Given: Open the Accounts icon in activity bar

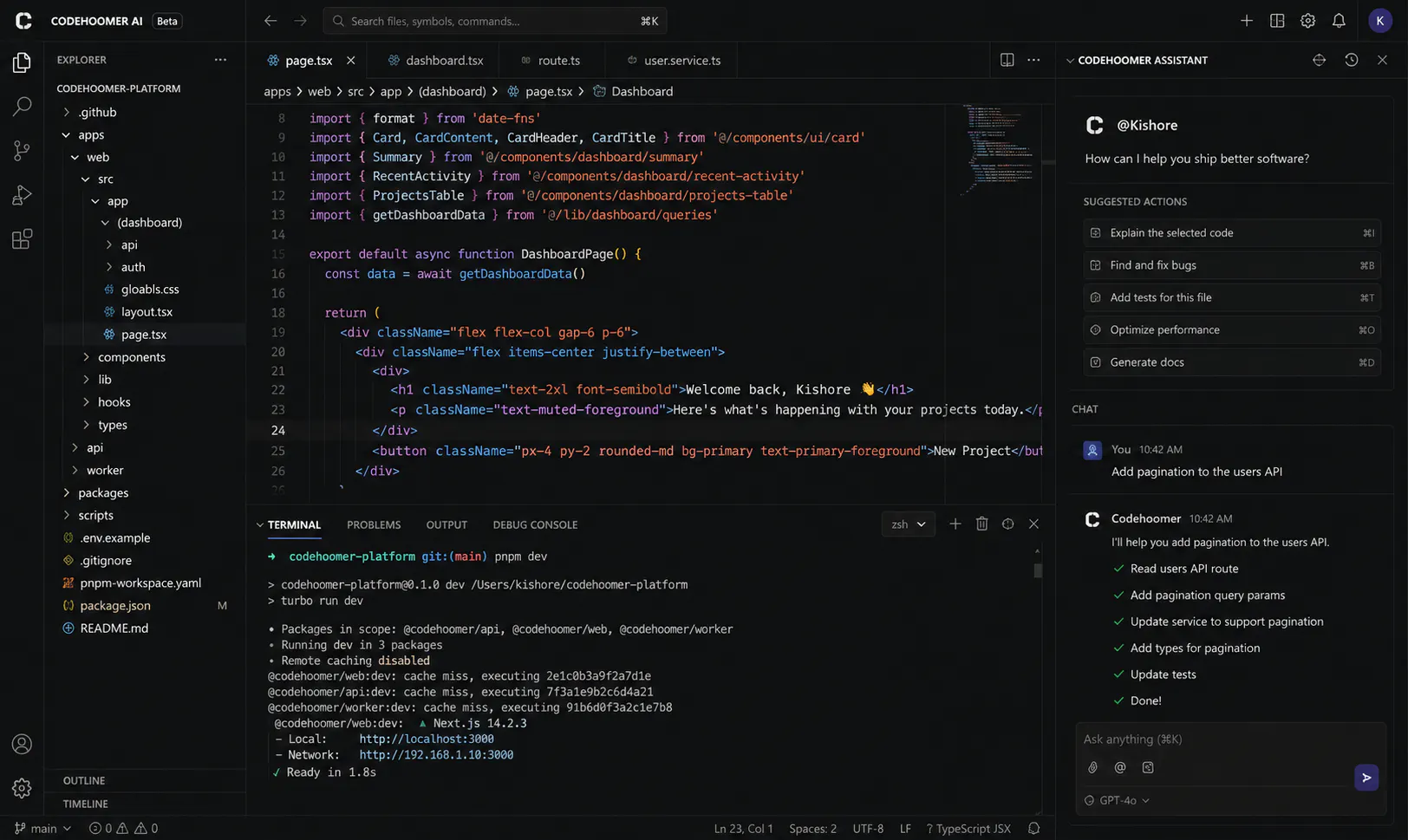Looking at the screenshot, I should tap(22, 744).
